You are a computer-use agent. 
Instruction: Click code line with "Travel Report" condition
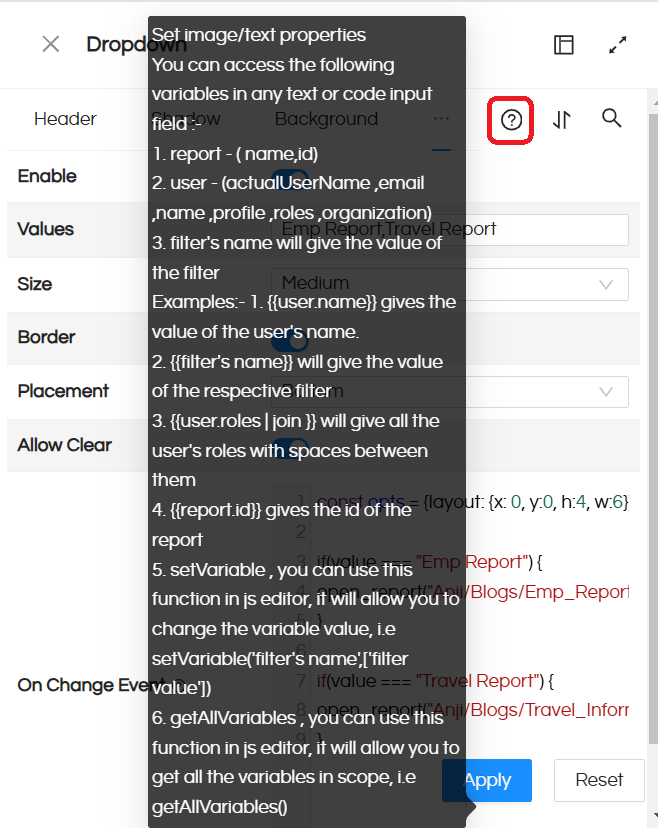pyautogui.click(x=435, y=681)
